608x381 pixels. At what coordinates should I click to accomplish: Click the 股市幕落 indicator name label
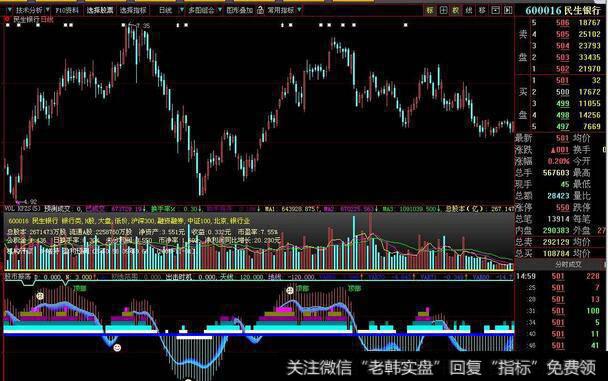tap(18, 277)
